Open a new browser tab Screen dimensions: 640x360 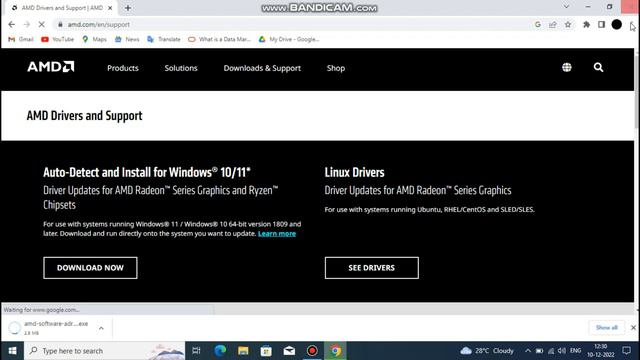(128, 8)
